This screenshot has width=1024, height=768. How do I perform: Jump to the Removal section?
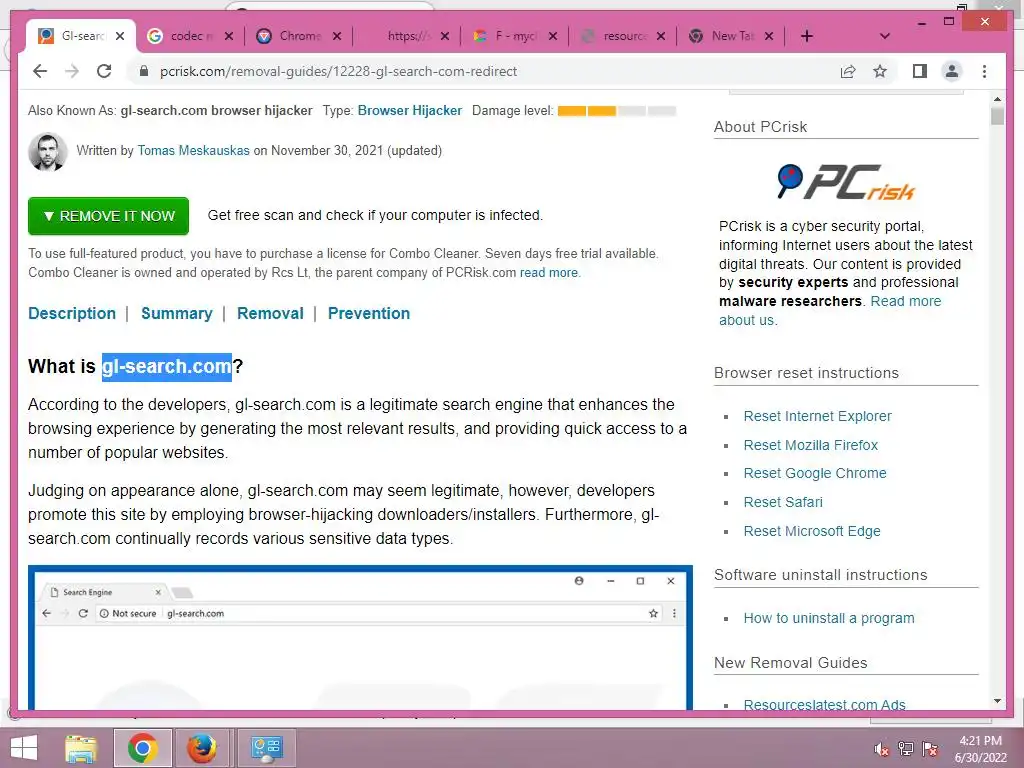(x=270, y=313)
